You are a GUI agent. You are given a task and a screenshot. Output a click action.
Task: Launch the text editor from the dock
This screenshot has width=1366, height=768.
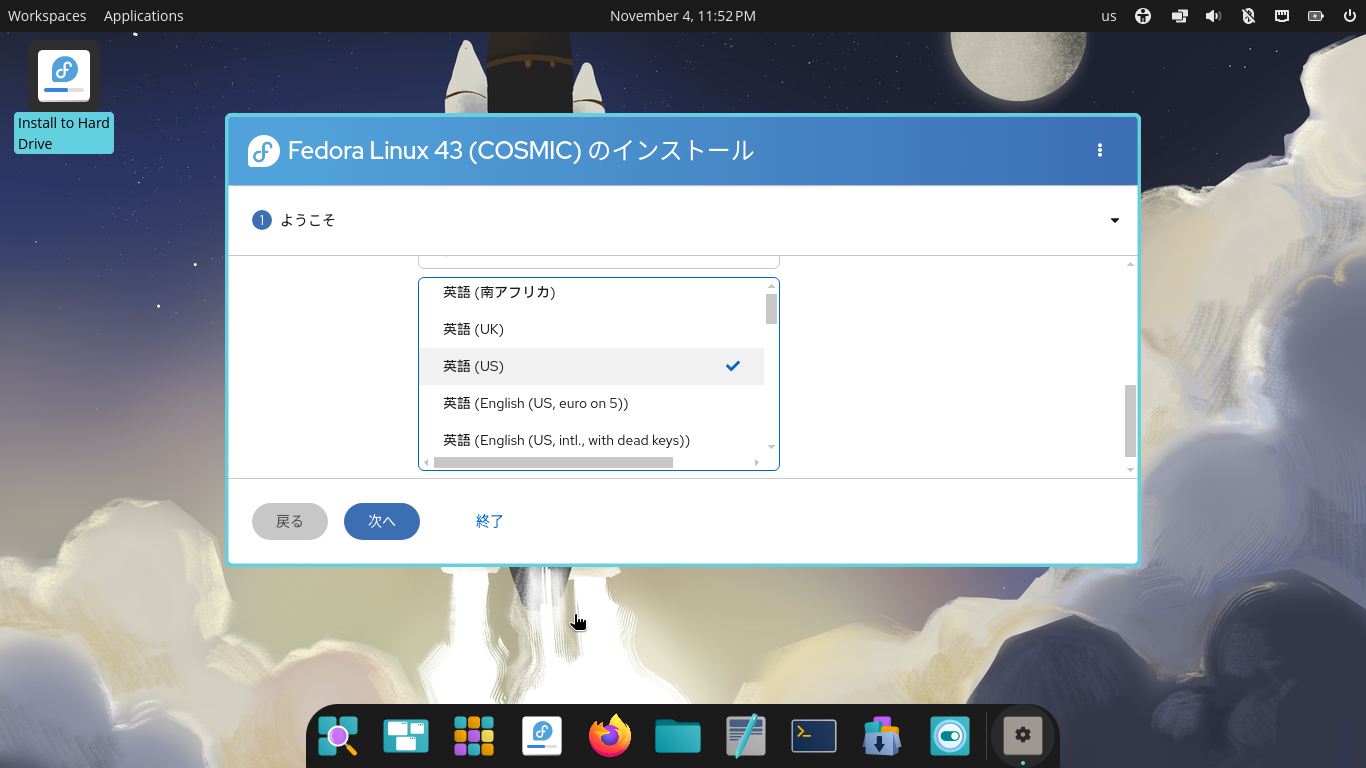[x=746, y=737]
